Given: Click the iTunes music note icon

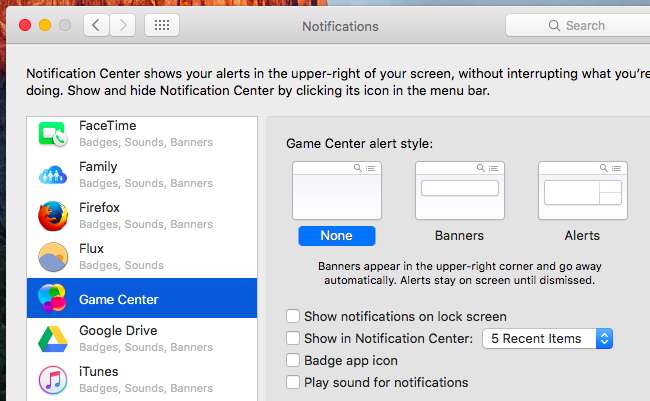Looking at the screenshot, I should point(52,380).
